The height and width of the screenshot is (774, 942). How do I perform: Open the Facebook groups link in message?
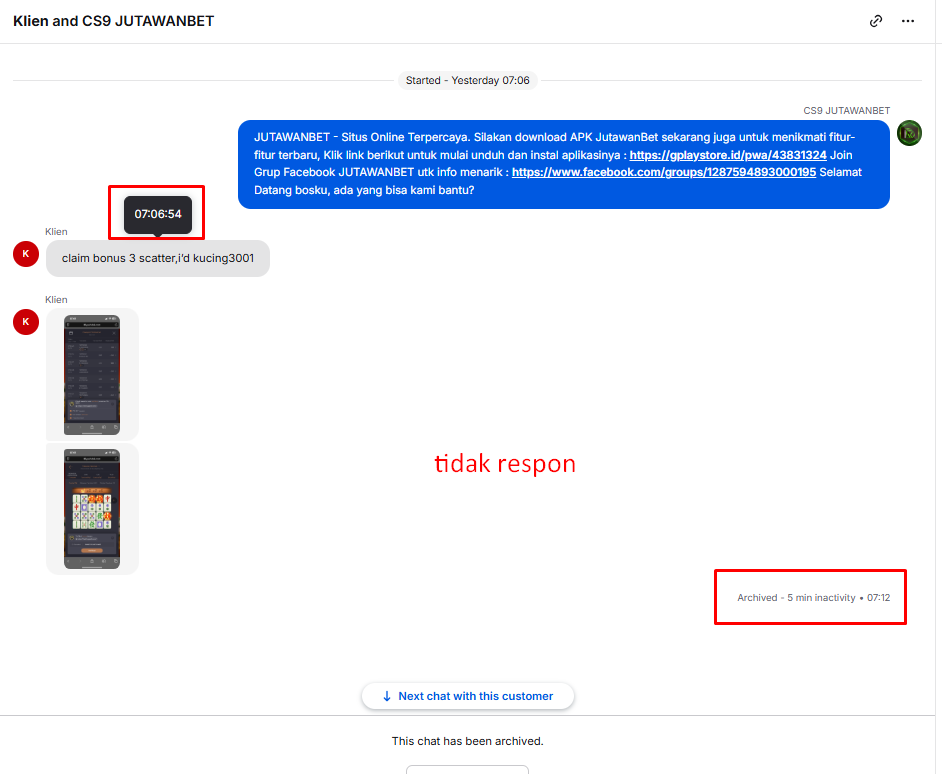click(x=663, y=172)
